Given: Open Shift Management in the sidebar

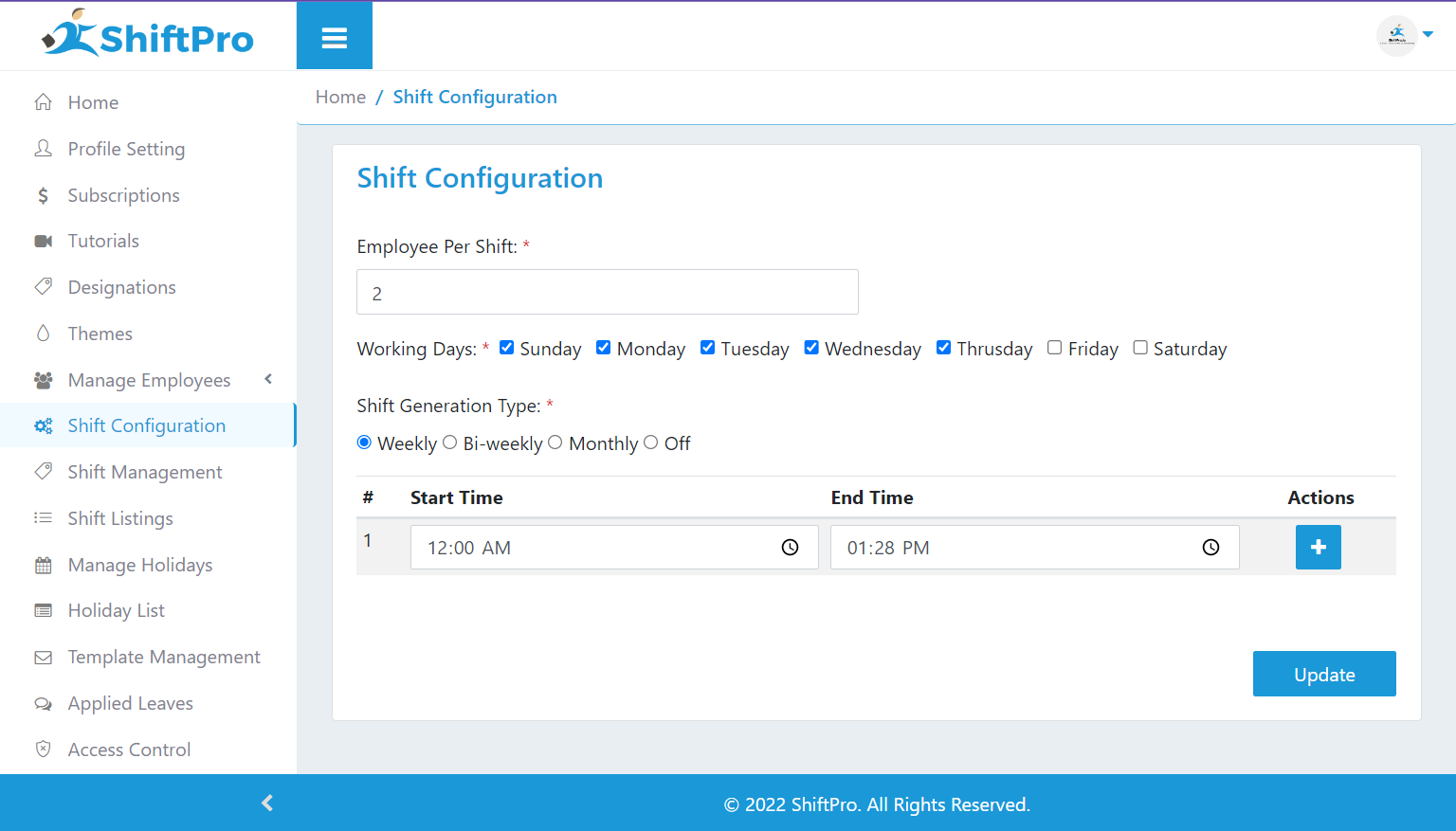Looking at the screenshot, I should [145, 472].
